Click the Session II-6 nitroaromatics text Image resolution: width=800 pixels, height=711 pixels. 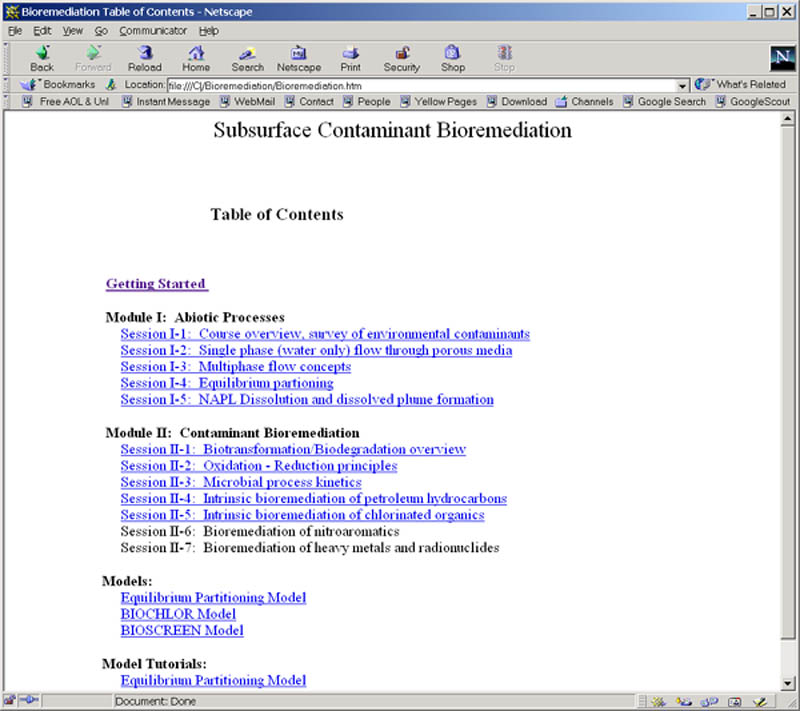tap(260, 531)
